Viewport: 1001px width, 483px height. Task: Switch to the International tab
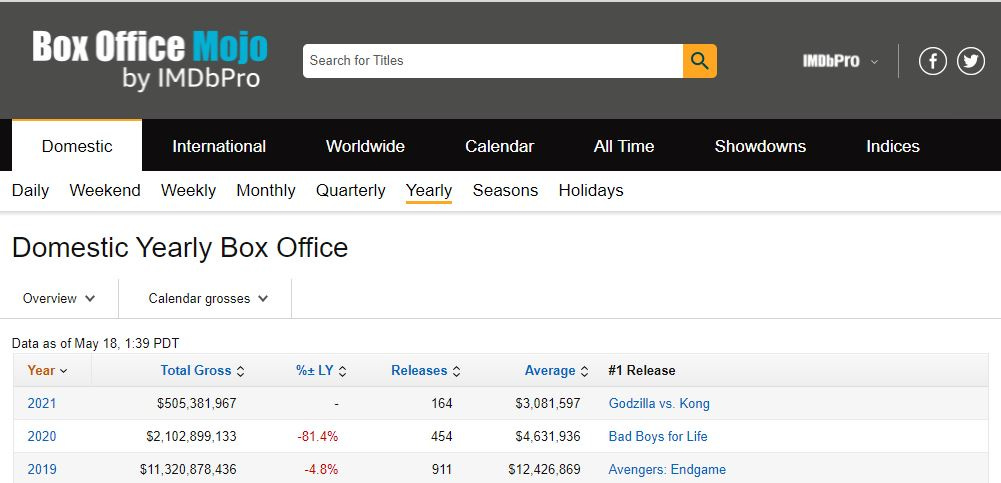219,146
